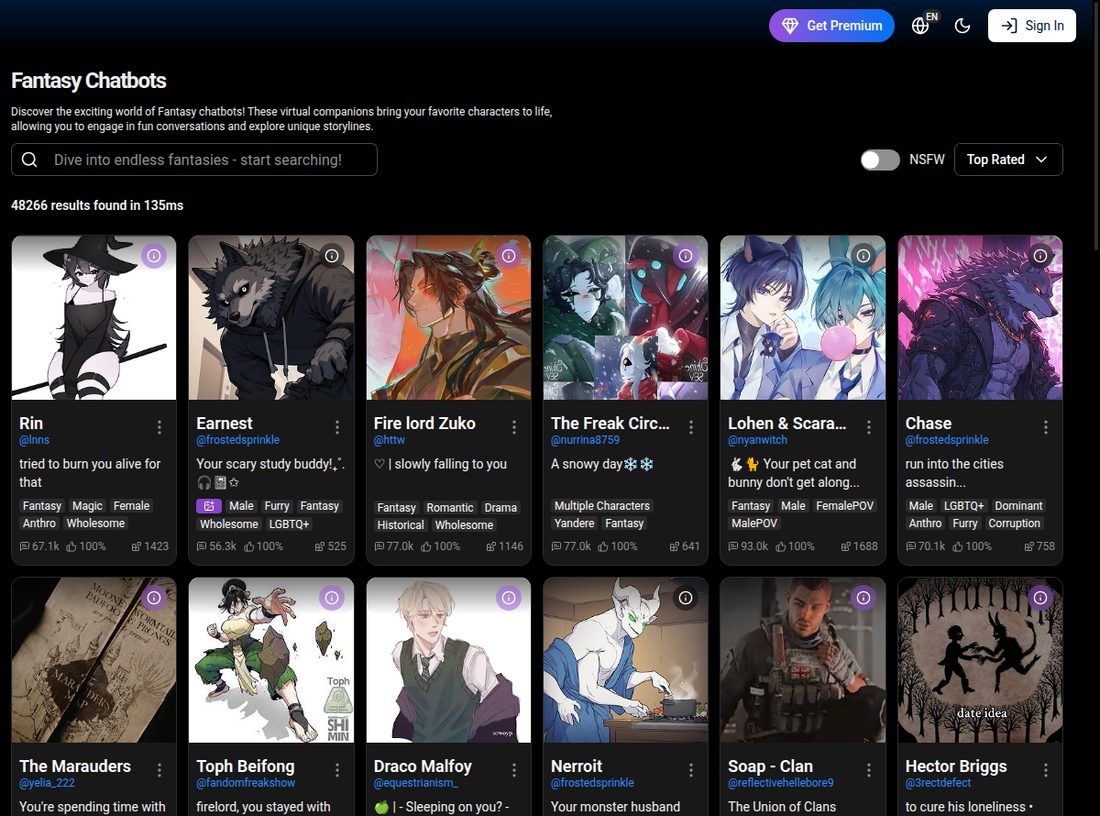Click Rin witch thumbnail image
1100x816 pixels.
(94, 318)
